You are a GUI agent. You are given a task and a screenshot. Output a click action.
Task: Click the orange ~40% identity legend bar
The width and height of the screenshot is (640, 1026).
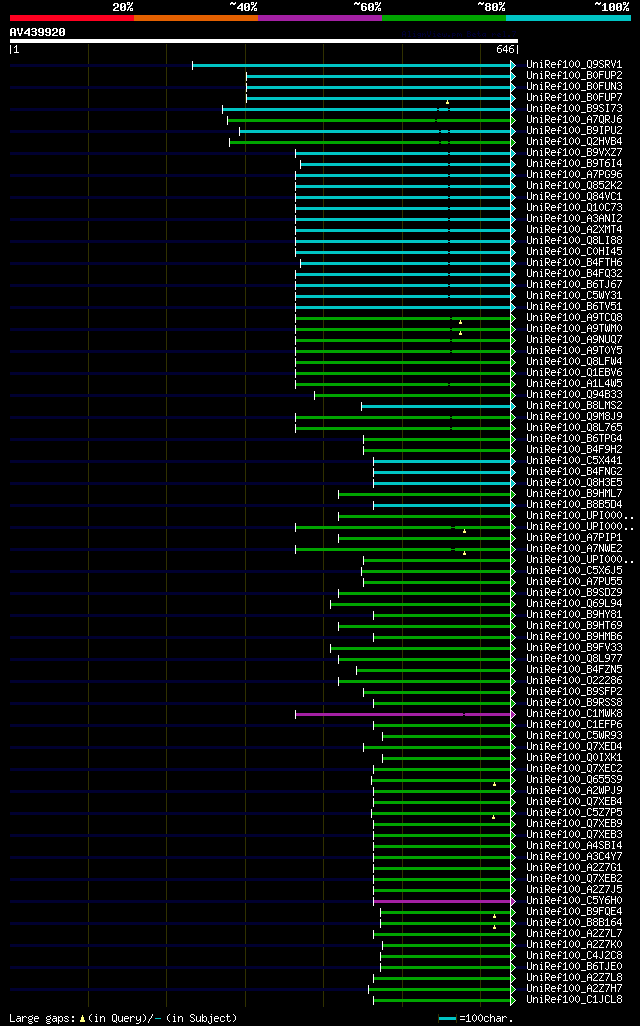point(196,18)
